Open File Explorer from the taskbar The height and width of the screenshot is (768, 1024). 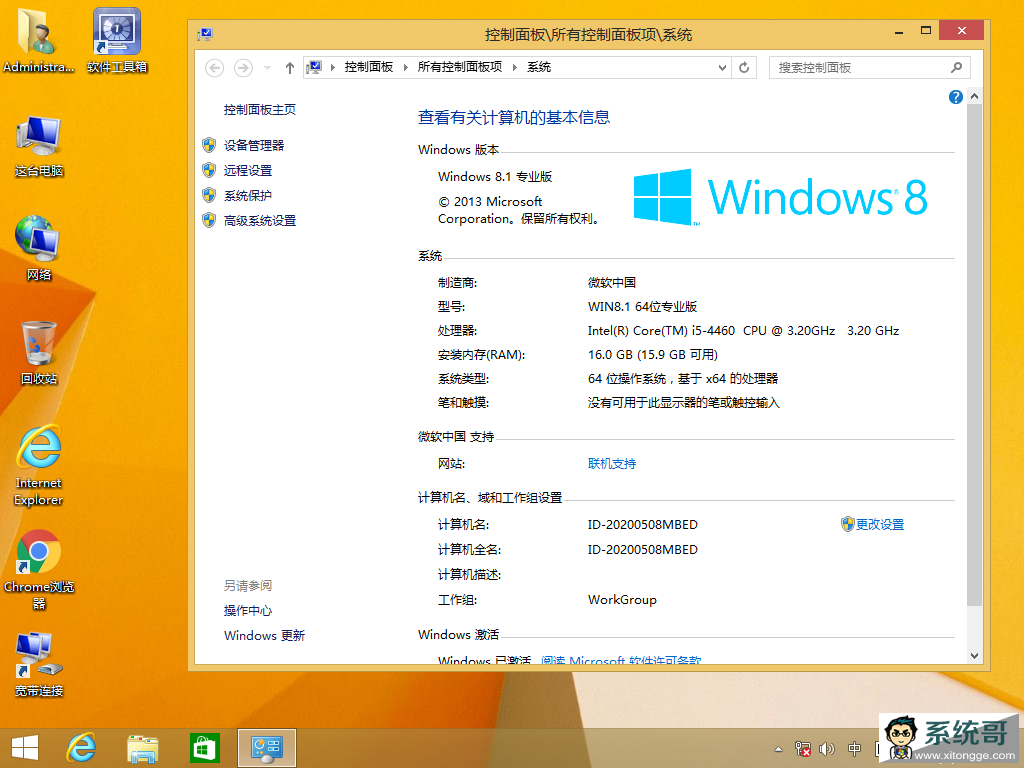(142, 748)
